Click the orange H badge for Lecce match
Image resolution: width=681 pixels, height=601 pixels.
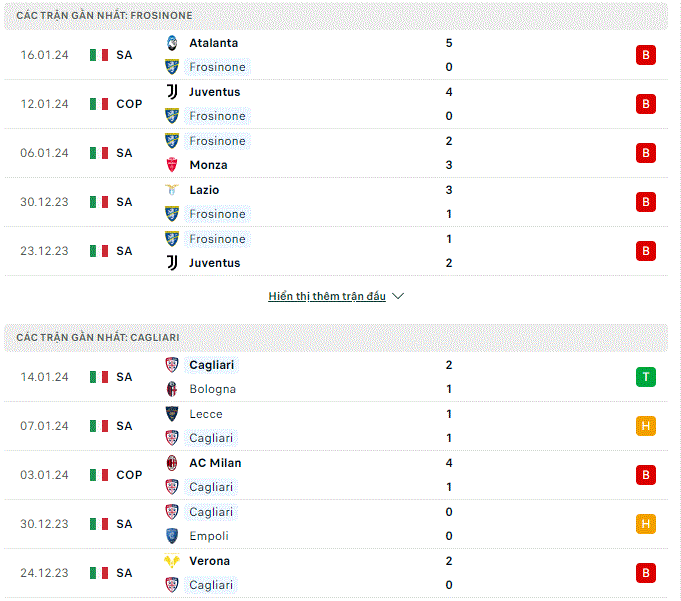(x=646, y=426)
